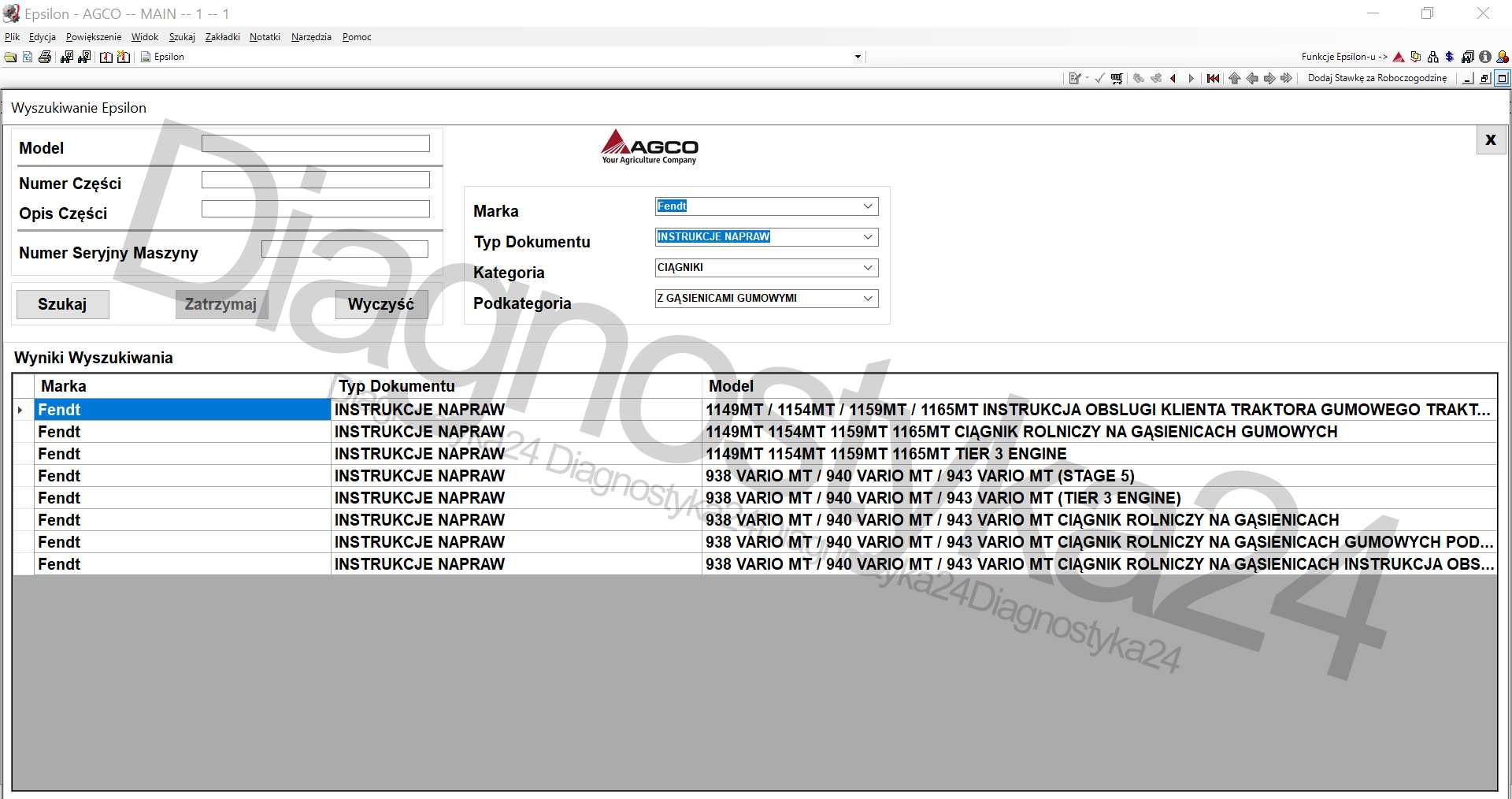Click the red AGCO triangle function icon
The height and width of the screenshot is (799, 1512).
[x=1399, y=57]
